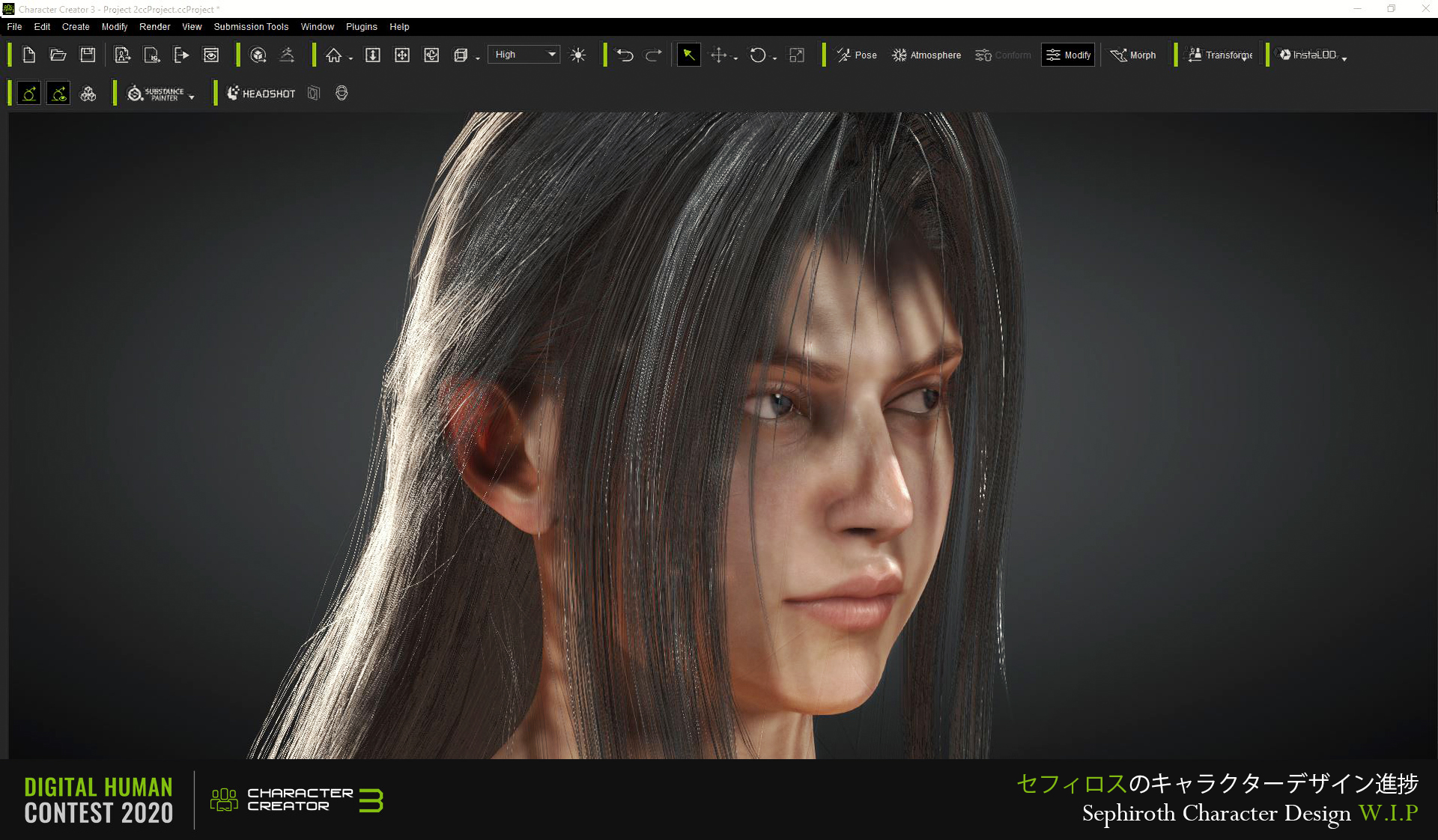Open the Modify menu in menu bar

tap(115, 26)
